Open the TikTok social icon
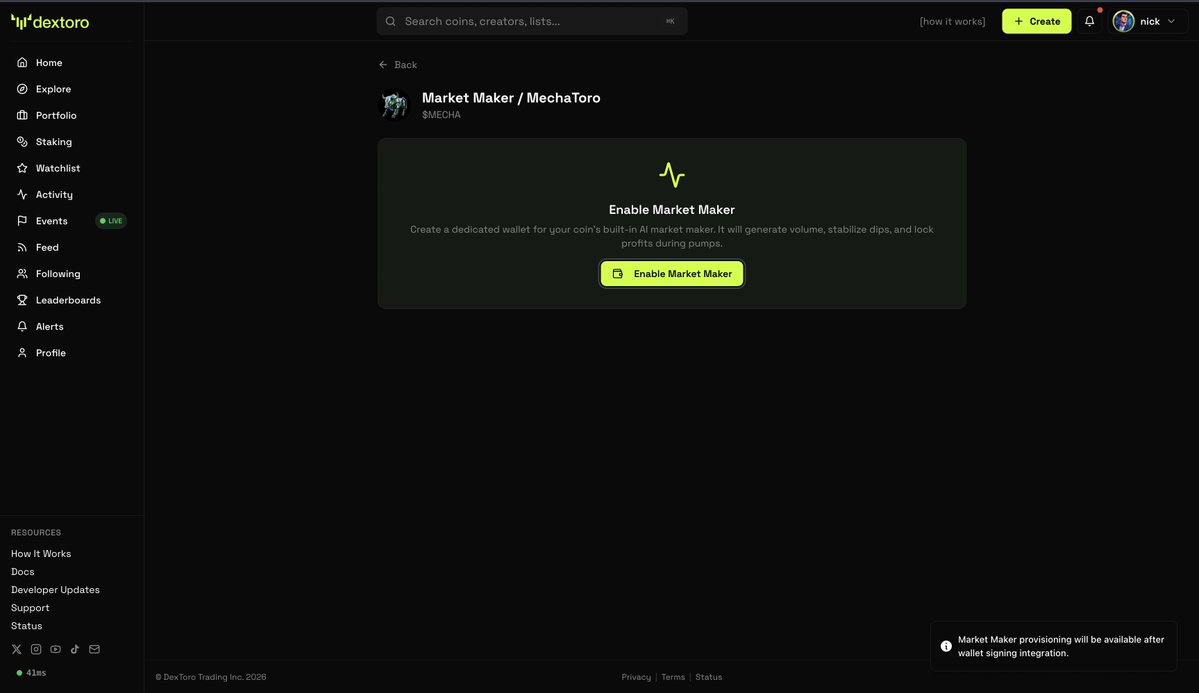Viewport: 1199px width, 693px height. (75, 649)
